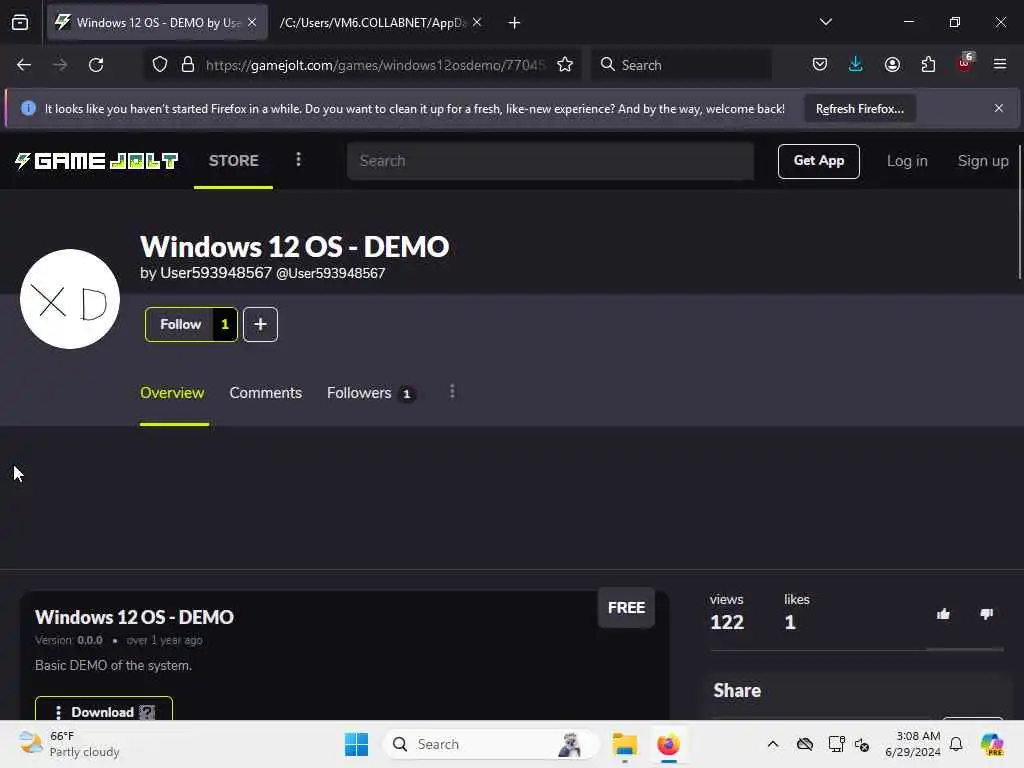
Task: Click the forward navigation arrow
Action: coord(60,65)
